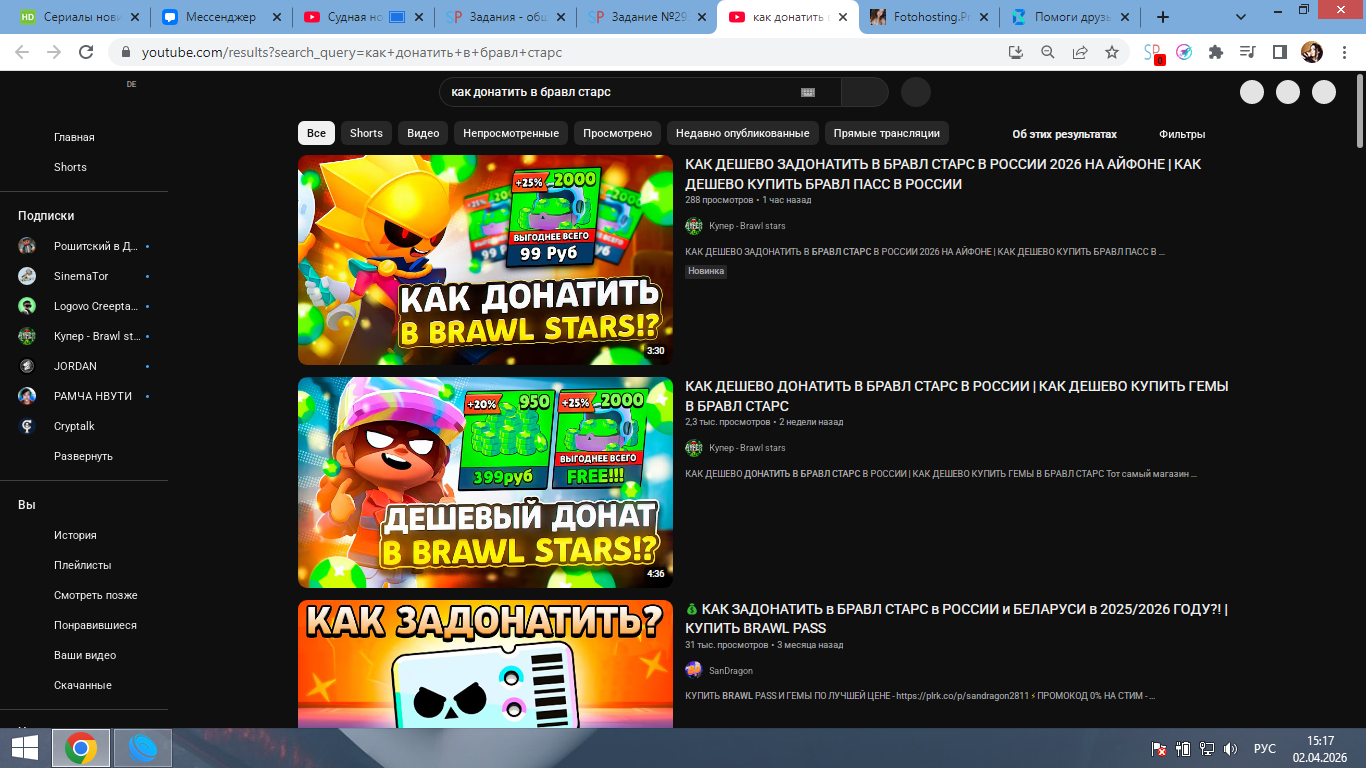Click the Chrome icon on the taskbar
Viewport: 1366px width, 768px height.
81,748
